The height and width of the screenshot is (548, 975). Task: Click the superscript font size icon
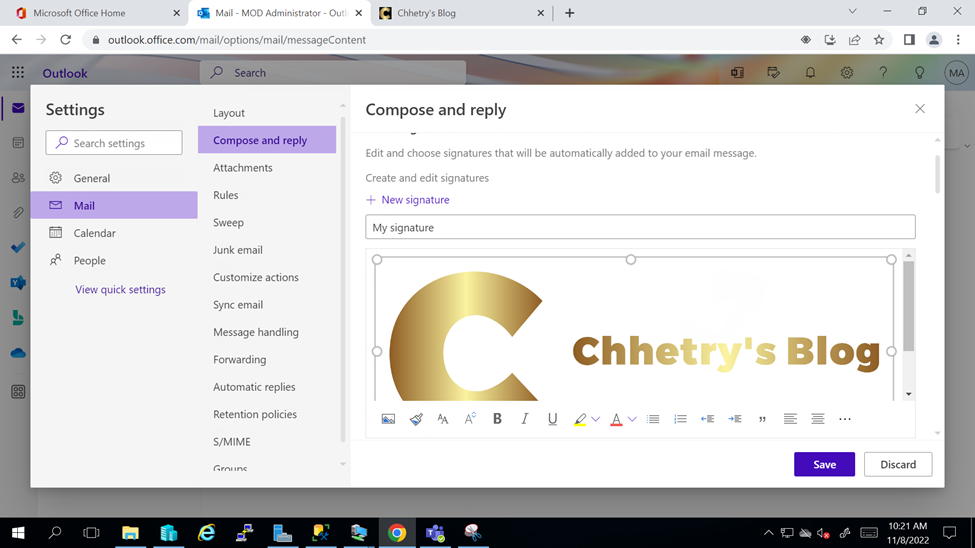[470, 419]
